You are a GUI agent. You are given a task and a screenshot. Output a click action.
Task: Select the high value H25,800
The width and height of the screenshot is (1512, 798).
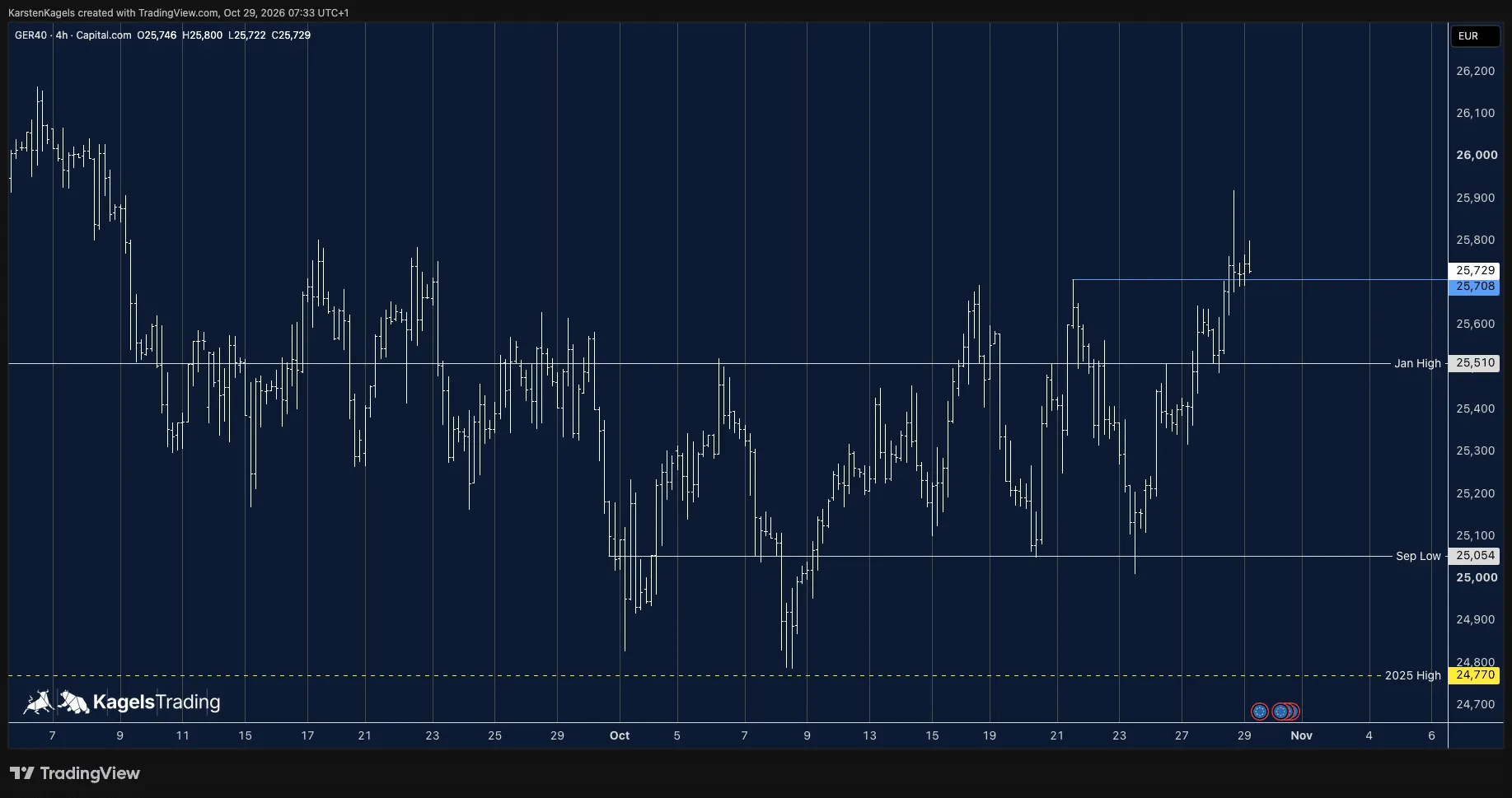tap(202, 35)
